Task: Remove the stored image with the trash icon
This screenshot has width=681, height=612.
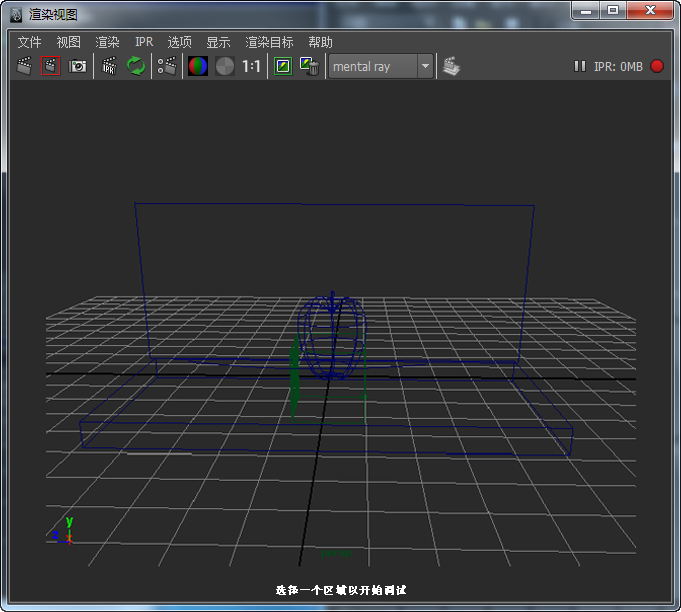Action: (x=310, y=66)
